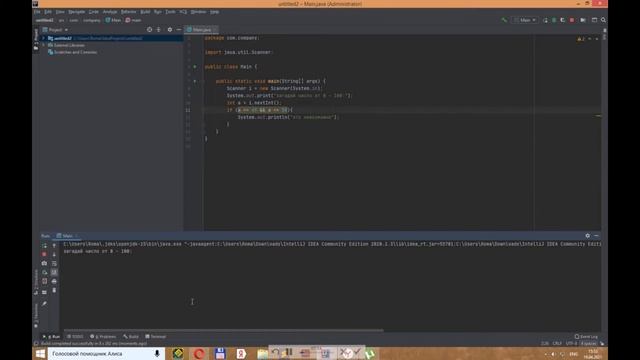This screenshot has width=640, height=360.
Task: Open the Project panel gear settings
Action: click(170, 30)
